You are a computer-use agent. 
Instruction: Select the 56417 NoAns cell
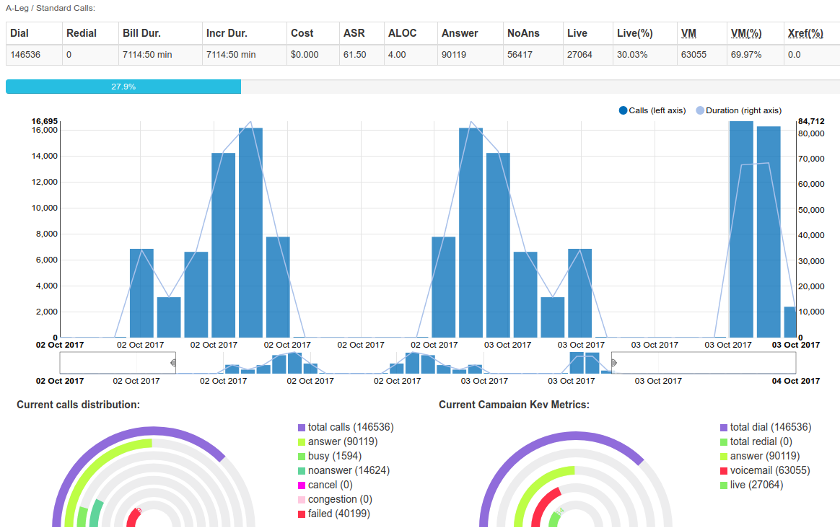(533, 55)
